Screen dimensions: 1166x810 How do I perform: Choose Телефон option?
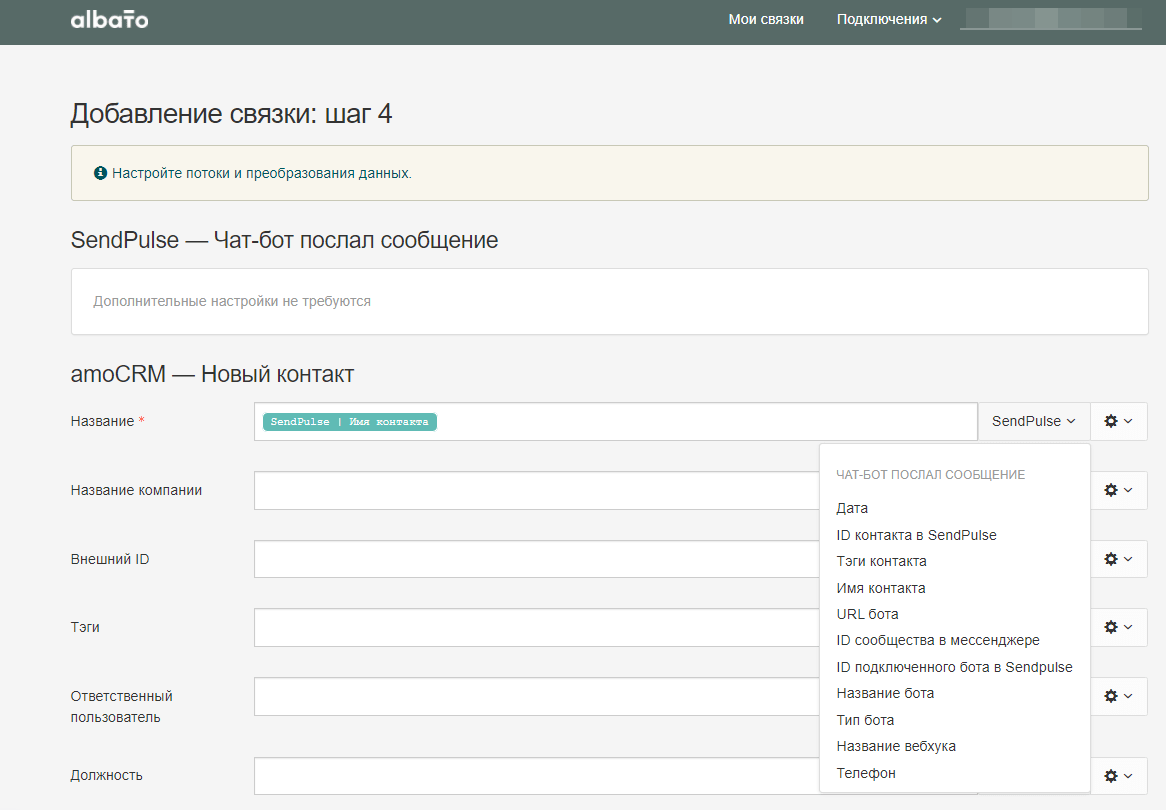(x=866, y=773)
